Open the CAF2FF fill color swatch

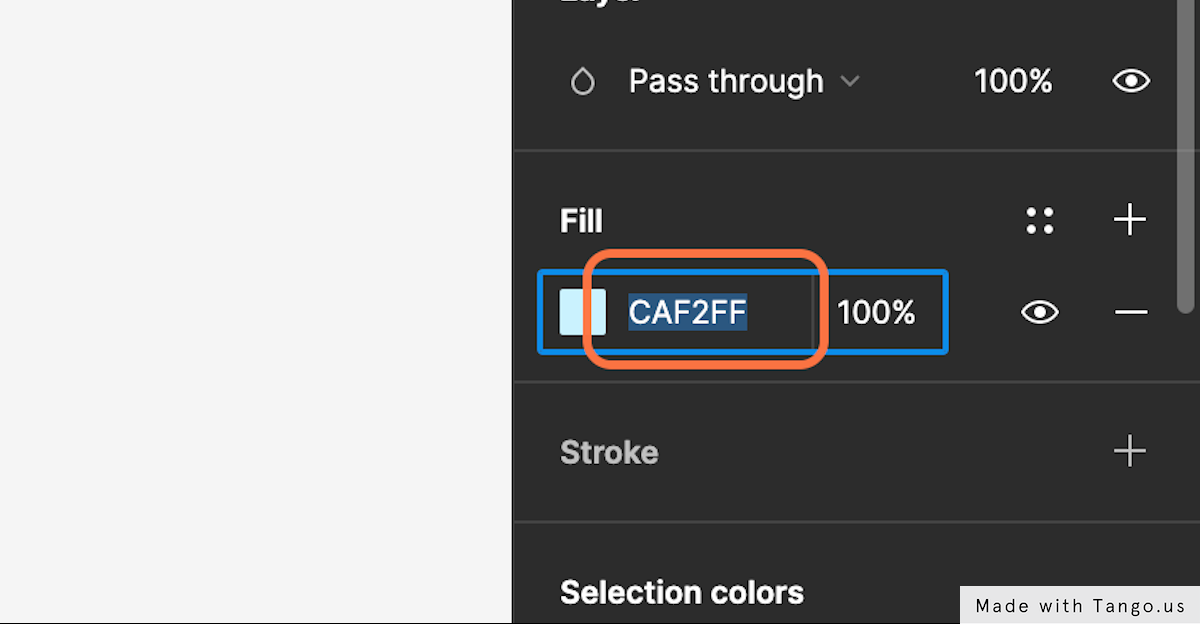(x=582, y=312)
